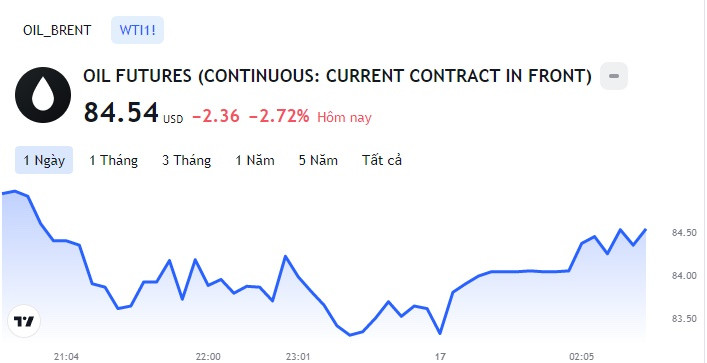Click the 23:01 time axis label

[298, 357]
